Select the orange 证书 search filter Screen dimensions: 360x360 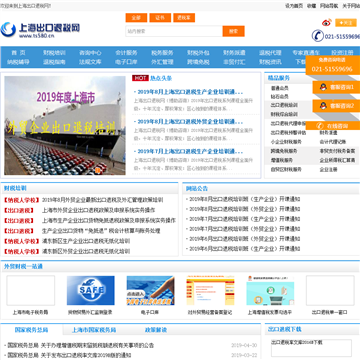(160, 18)
